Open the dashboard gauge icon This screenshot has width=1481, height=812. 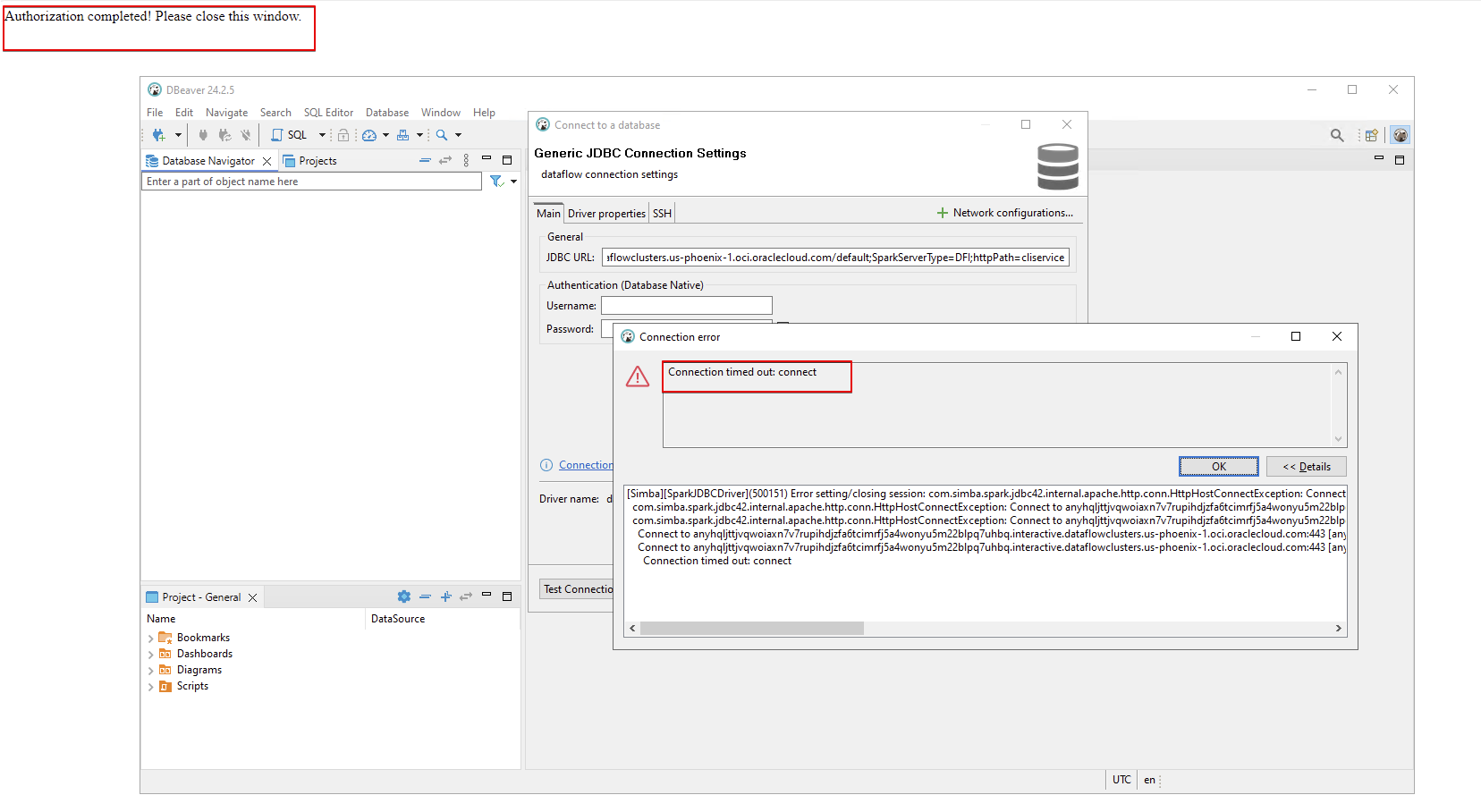(369, 135)
